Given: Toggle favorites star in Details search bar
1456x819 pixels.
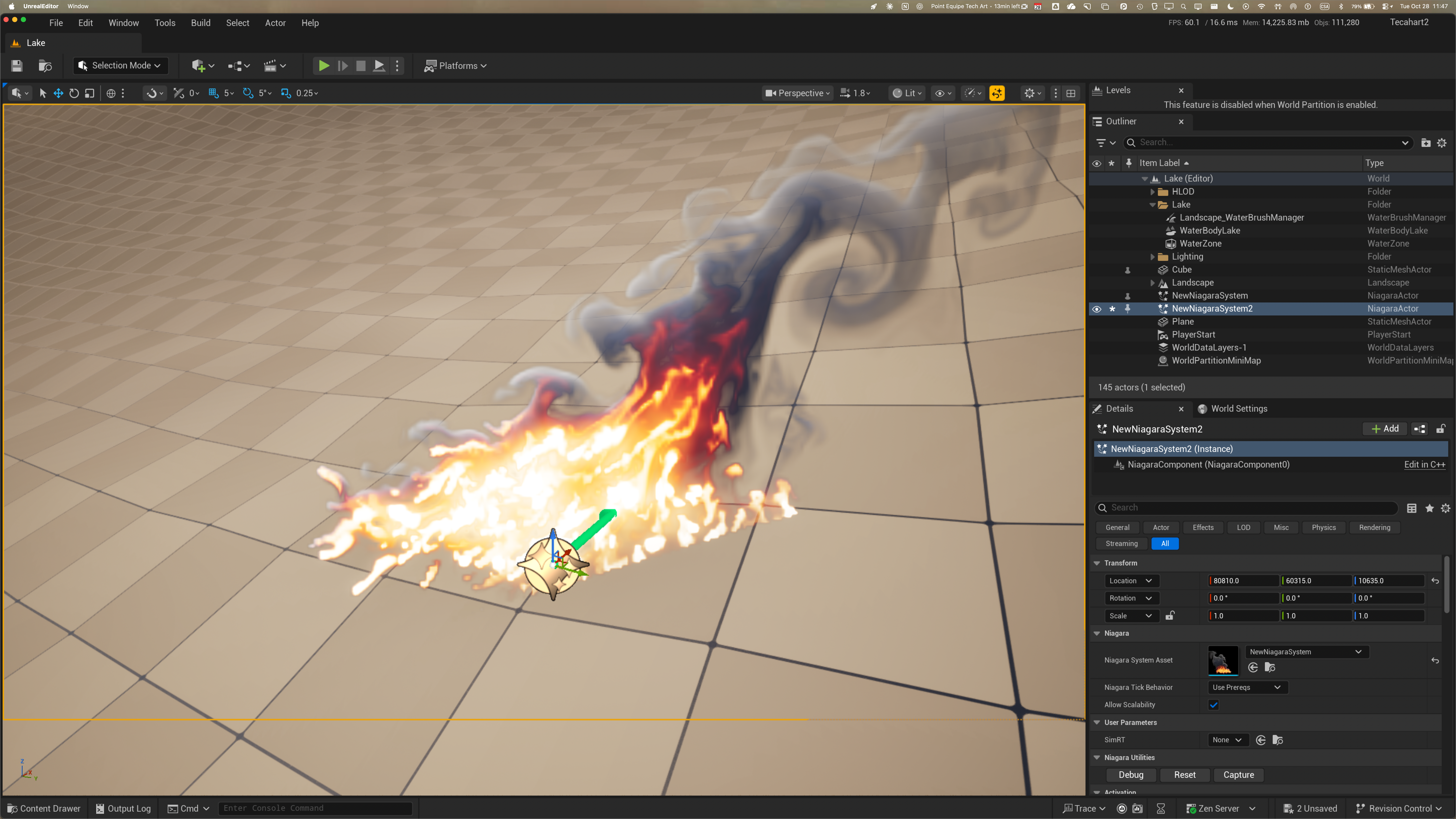Looking at the screenshot, I should (x=1429, y=508).
